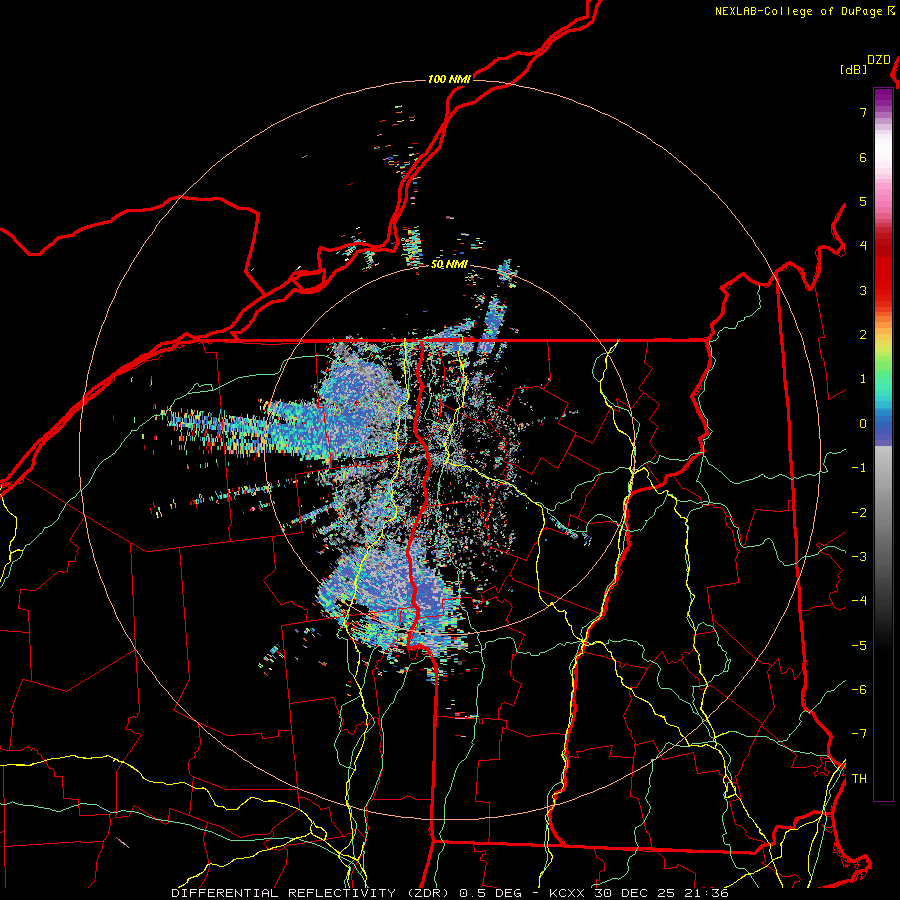The image size is (900, 900).
Task: Click the 3 value on the color scale
Action: tap(863, 290)
